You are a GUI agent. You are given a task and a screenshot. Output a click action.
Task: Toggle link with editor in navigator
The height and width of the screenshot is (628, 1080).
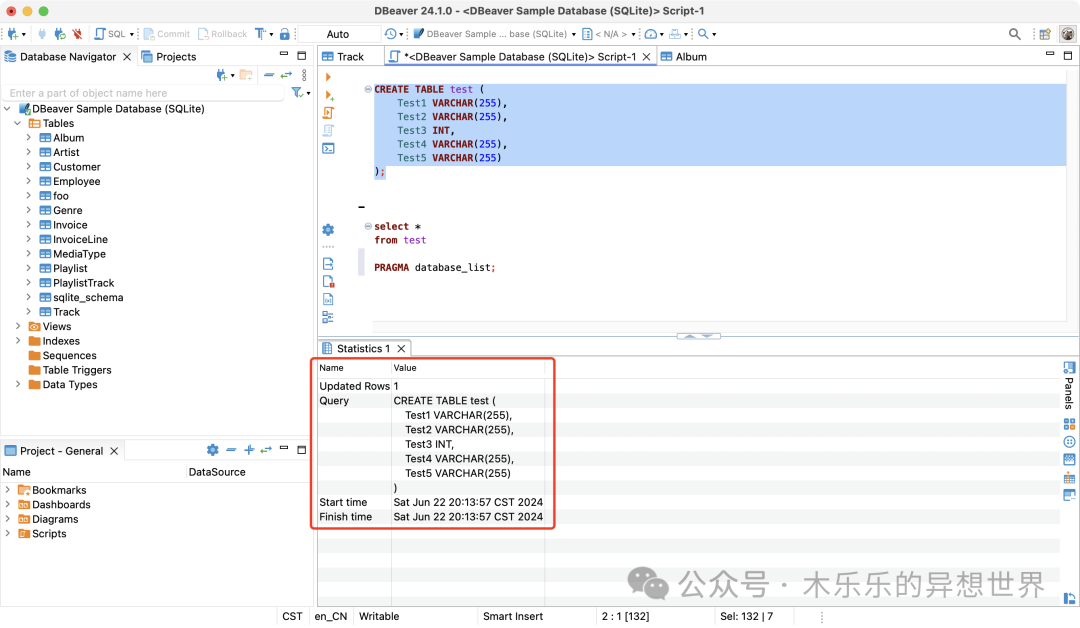tap(287, 75)
